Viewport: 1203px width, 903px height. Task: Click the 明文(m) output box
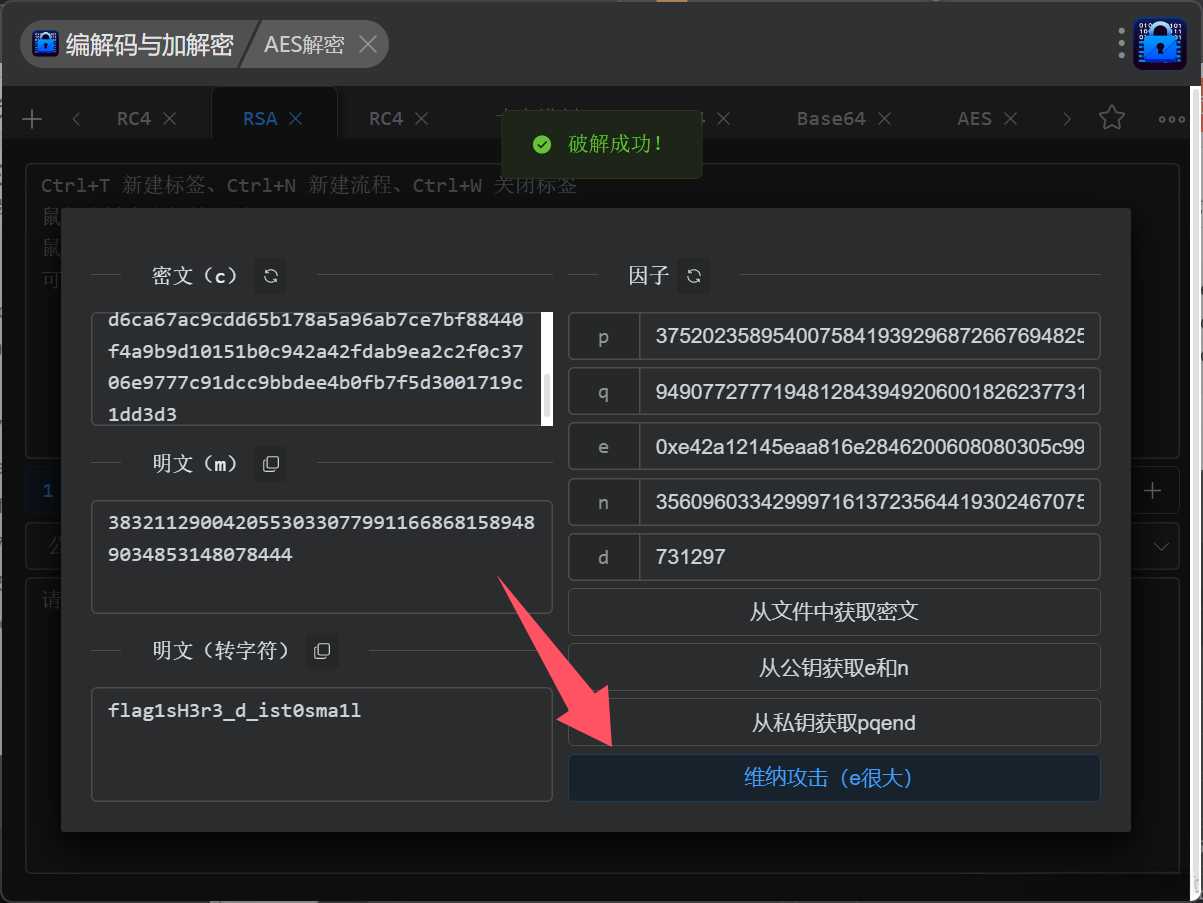(x=322, y=556)
